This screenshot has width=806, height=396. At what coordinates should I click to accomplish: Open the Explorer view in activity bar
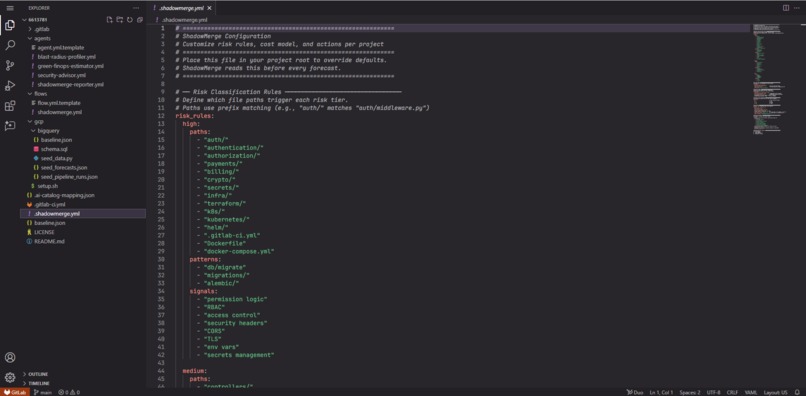pyautogui.click(x=10, y=25)
